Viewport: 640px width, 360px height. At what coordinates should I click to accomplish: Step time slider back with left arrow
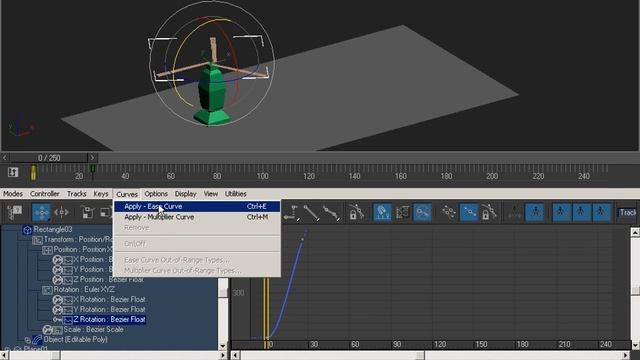pos(4,158)
